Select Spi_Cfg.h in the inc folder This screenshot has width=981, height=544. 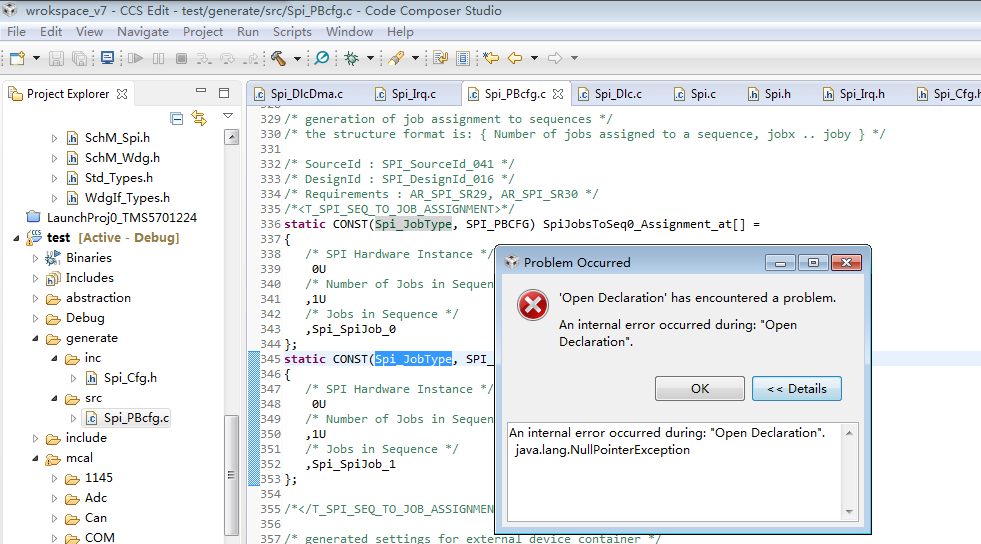[130, 378]
